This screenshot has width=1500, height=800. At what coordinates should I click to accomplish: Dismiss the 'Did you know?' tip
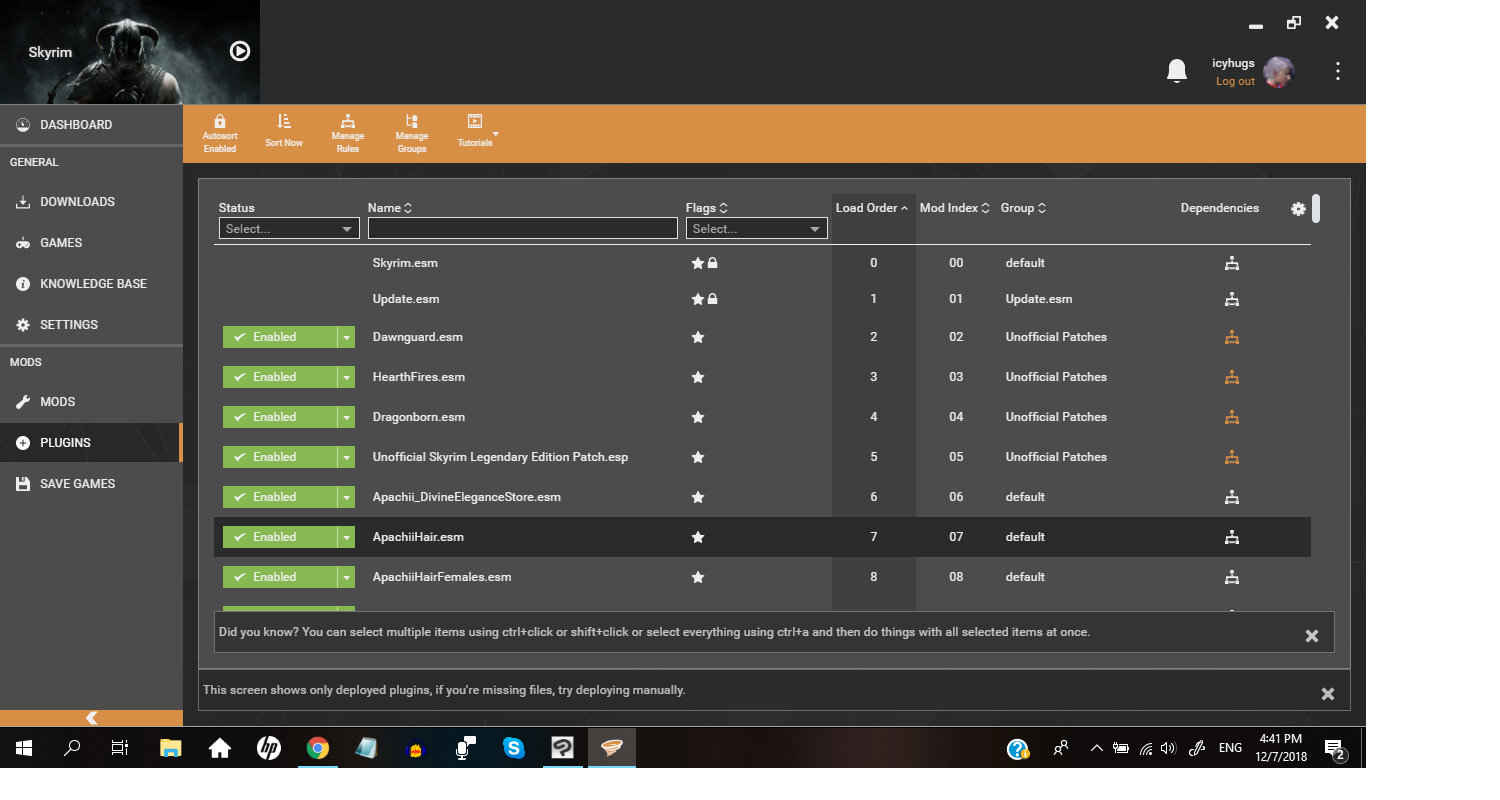1312,636
